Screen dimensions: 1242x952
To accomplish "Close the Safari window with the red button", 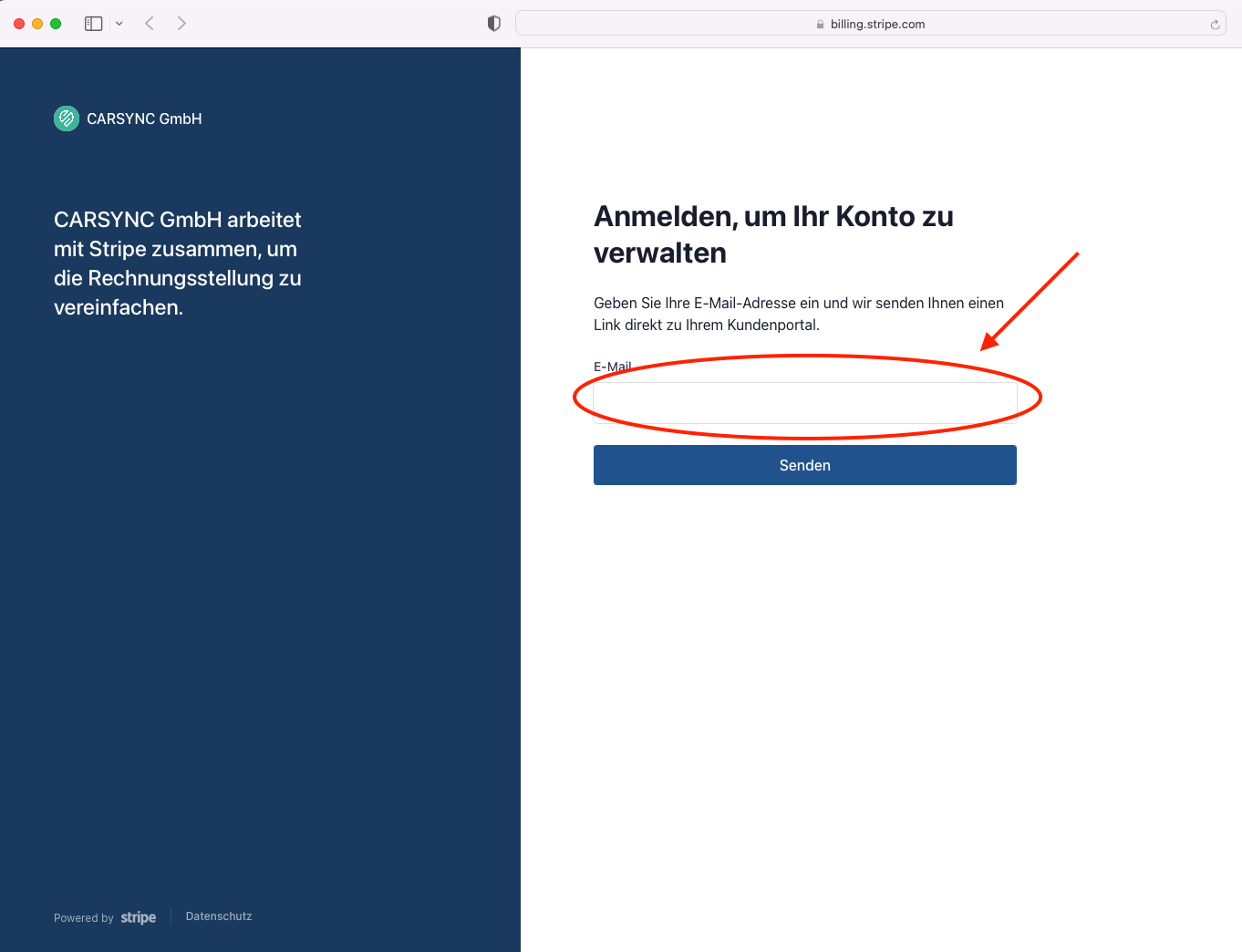I will tap(19, 24).
